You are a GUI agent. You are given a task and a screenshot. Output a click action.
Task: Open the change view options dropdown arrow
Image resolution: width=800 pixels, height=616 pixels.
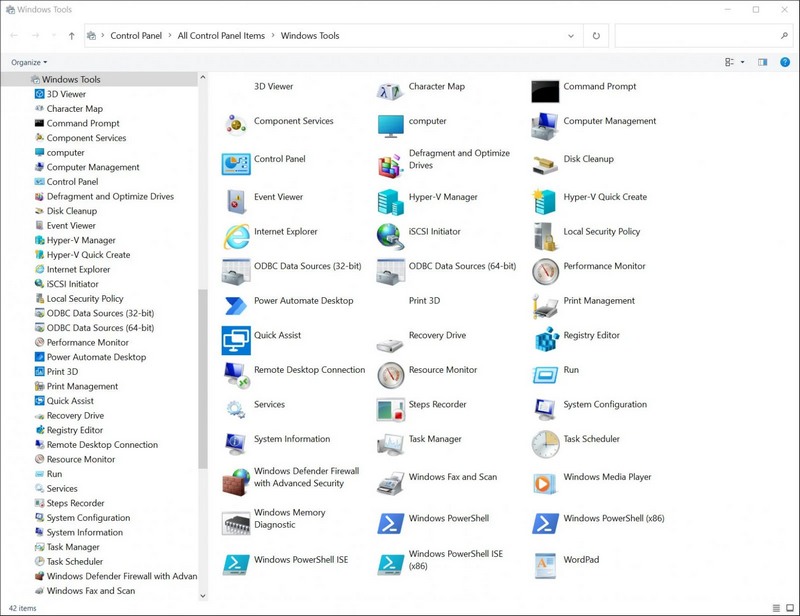(742, 62)
